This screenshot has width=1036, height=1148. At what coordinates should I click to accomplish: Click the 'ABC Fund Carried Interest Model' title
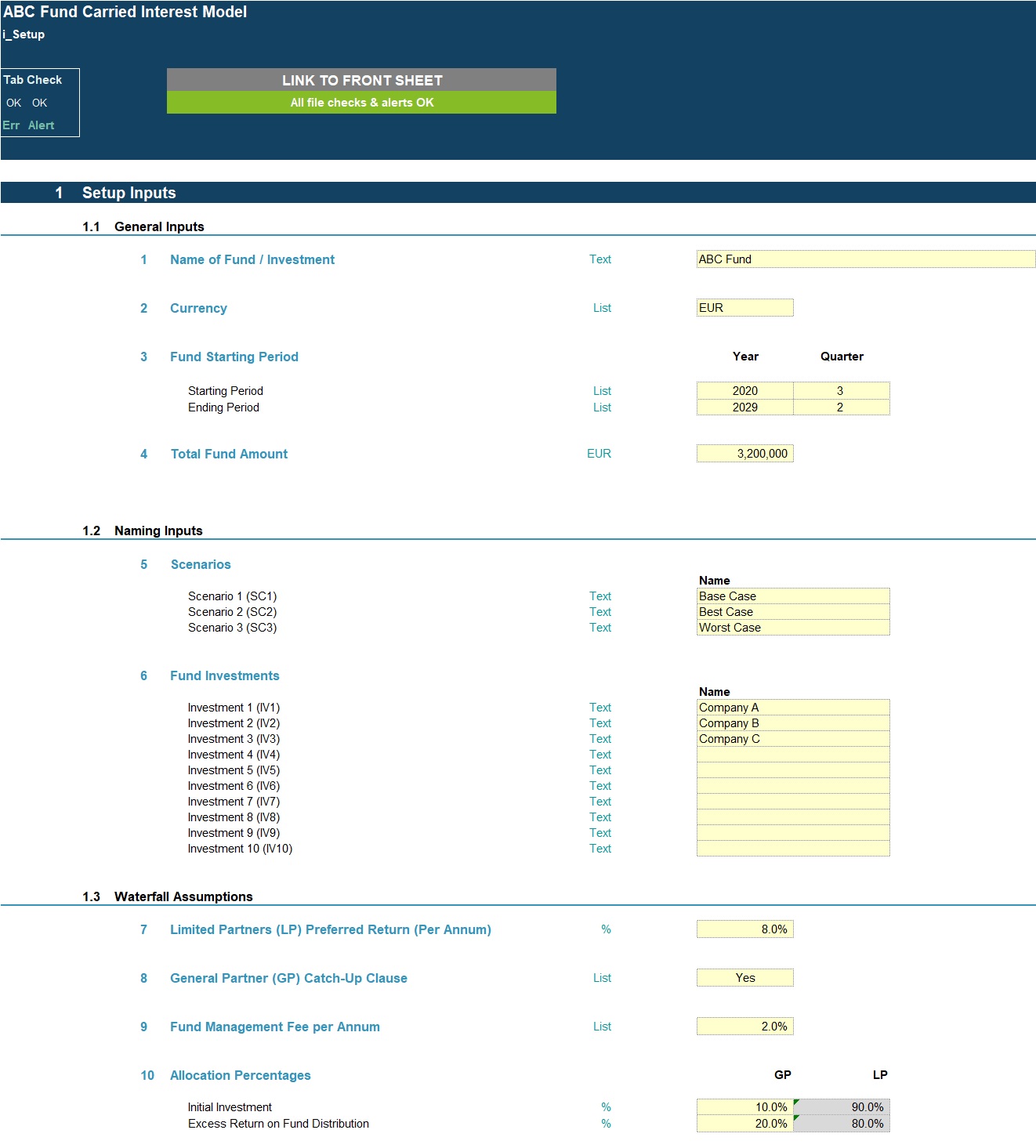coord(125,12)
